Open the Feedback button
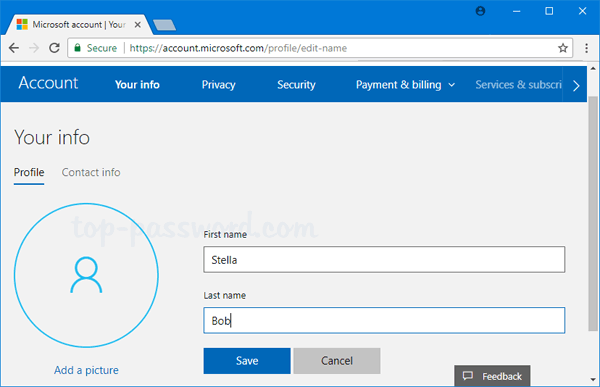600x387 pixels. (492, 376)
